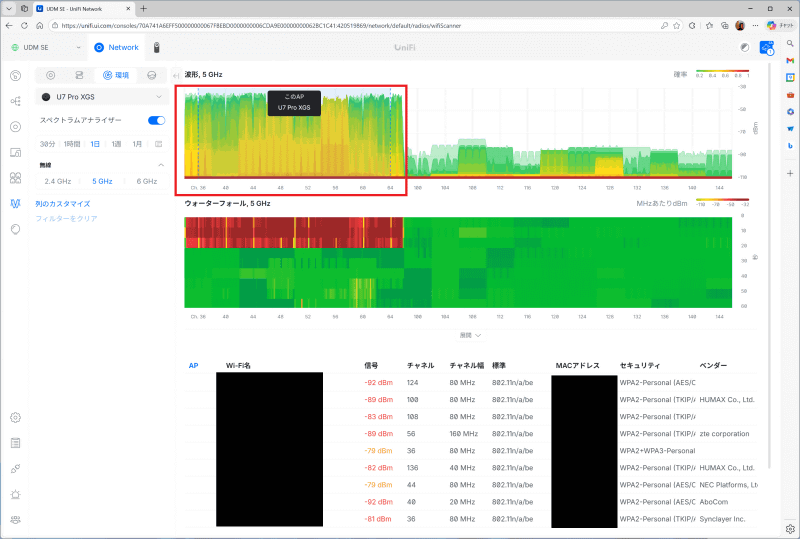Select the 2.4 GHz radio band
The width and height of the screenshot is (800, 539).
(x=58, y=181)
